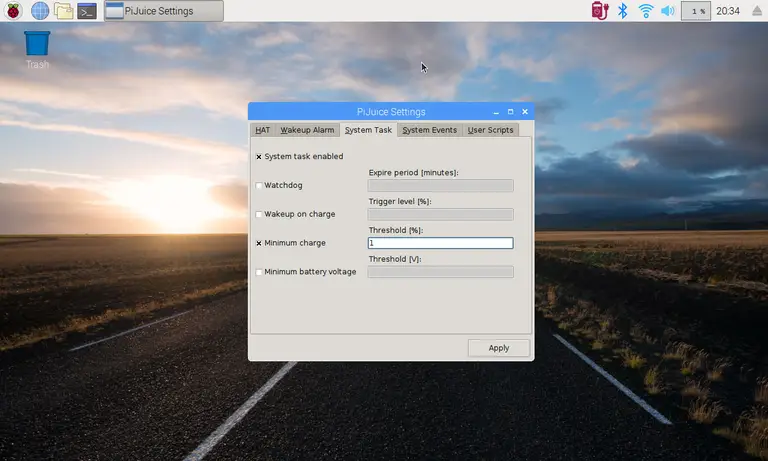Viewport: 768px width, 461px height.
Task: Tick the Minimum battery voltage checkbox
Action: coord(259,272)
